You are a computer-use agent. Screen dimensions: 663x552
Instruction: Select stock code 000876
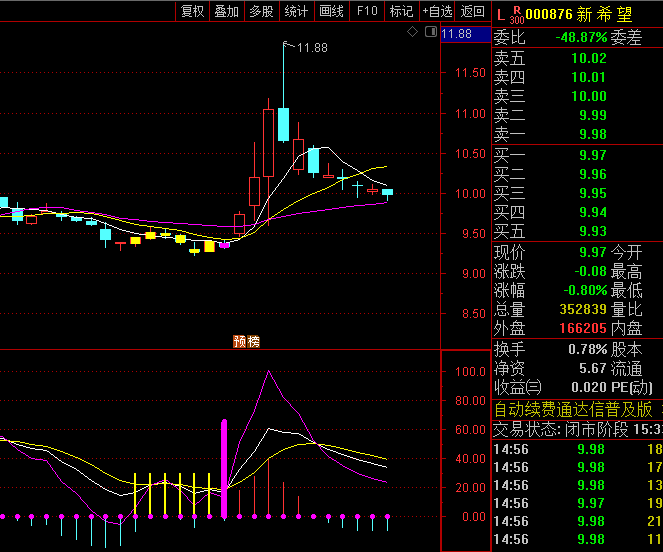[549, 13]
